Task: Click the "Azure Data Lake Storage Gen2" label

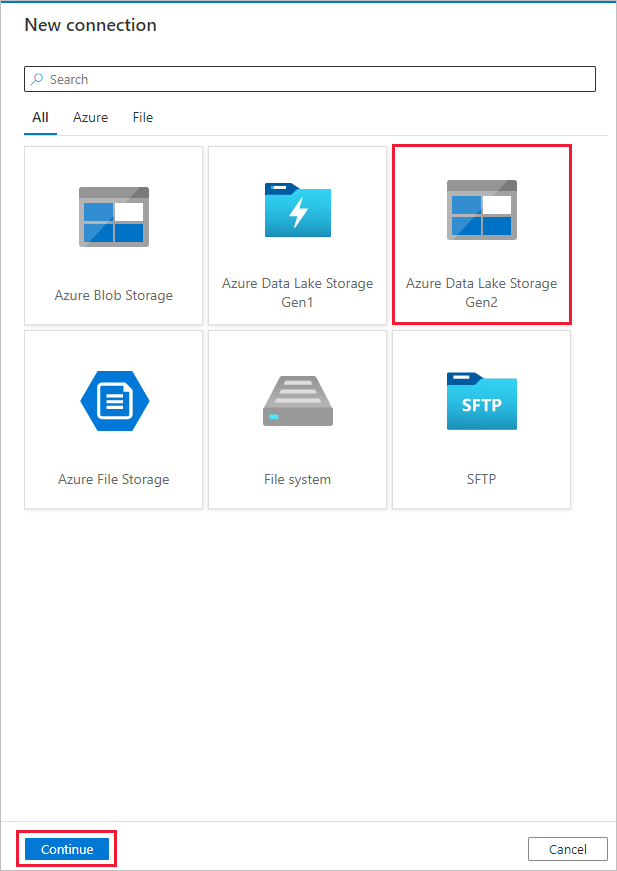Action: pyautogui.click(x=481, y=293)
